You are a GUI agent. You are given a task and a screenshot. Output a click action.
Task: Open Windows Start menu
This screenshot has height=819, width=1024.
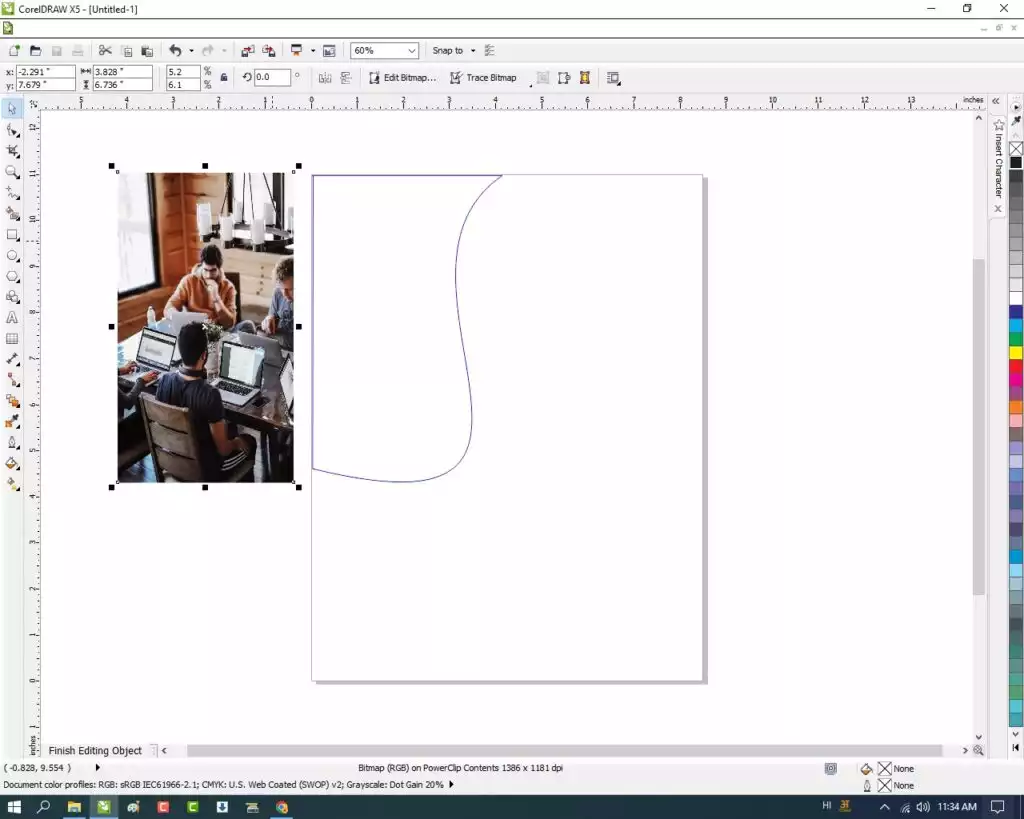pyautogui.click(x=14, y=807)
